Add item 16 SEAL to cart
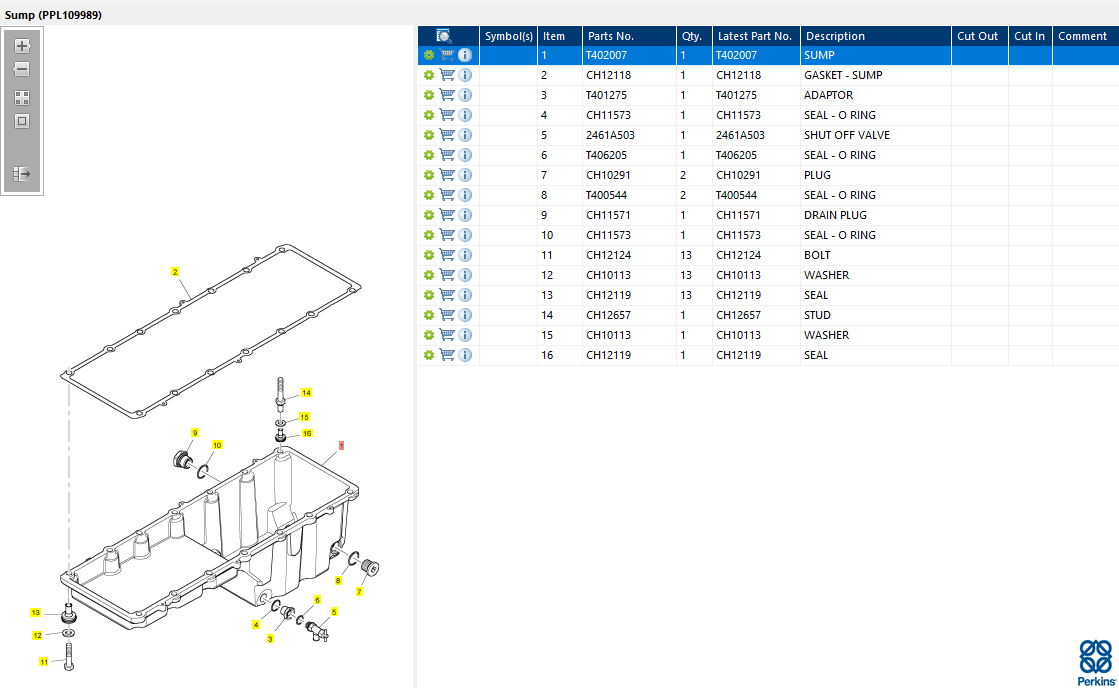The width and height of the screenshot is (1119, 688). click(447, 355)
